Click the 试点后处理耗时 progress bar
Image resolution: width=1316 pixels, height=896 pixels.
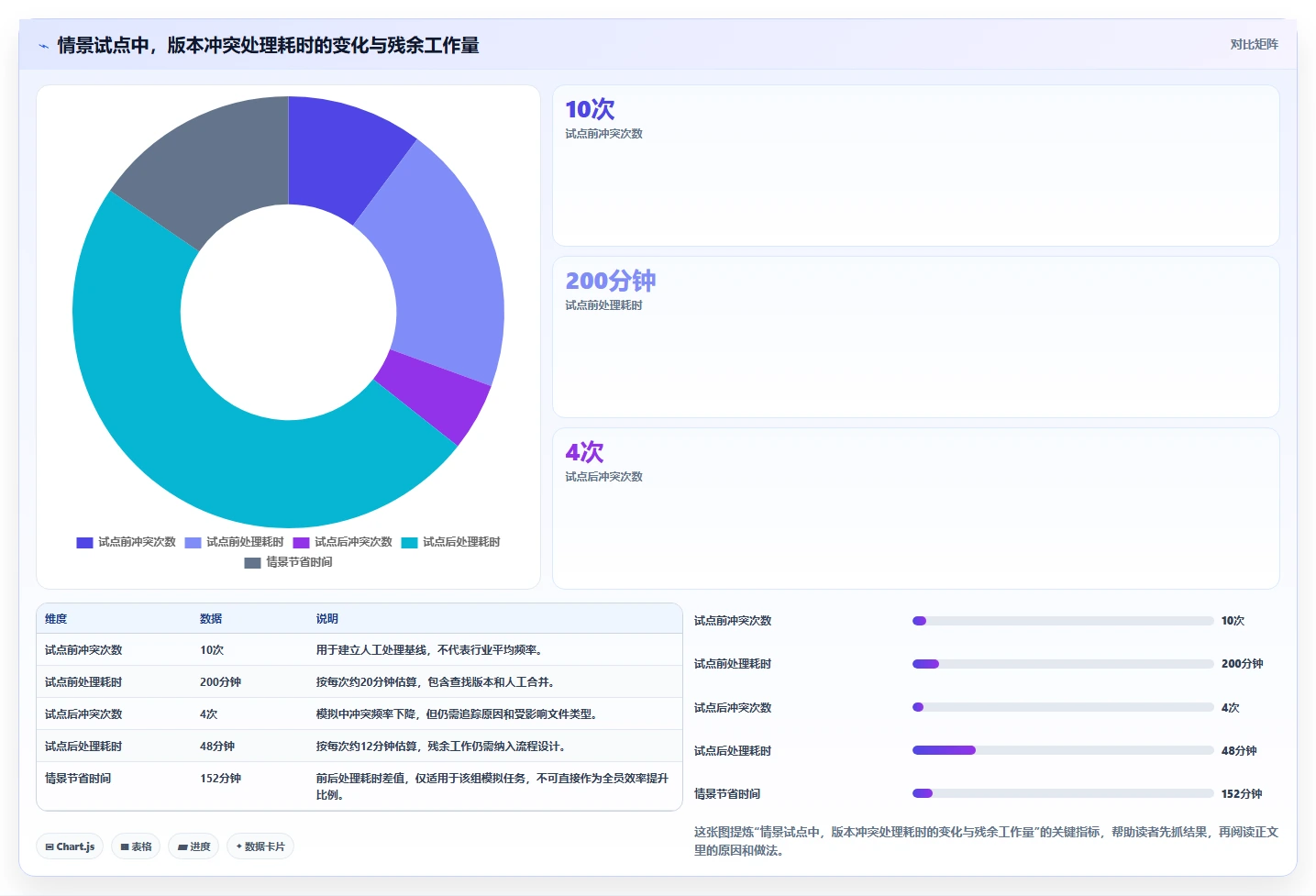1063,750
